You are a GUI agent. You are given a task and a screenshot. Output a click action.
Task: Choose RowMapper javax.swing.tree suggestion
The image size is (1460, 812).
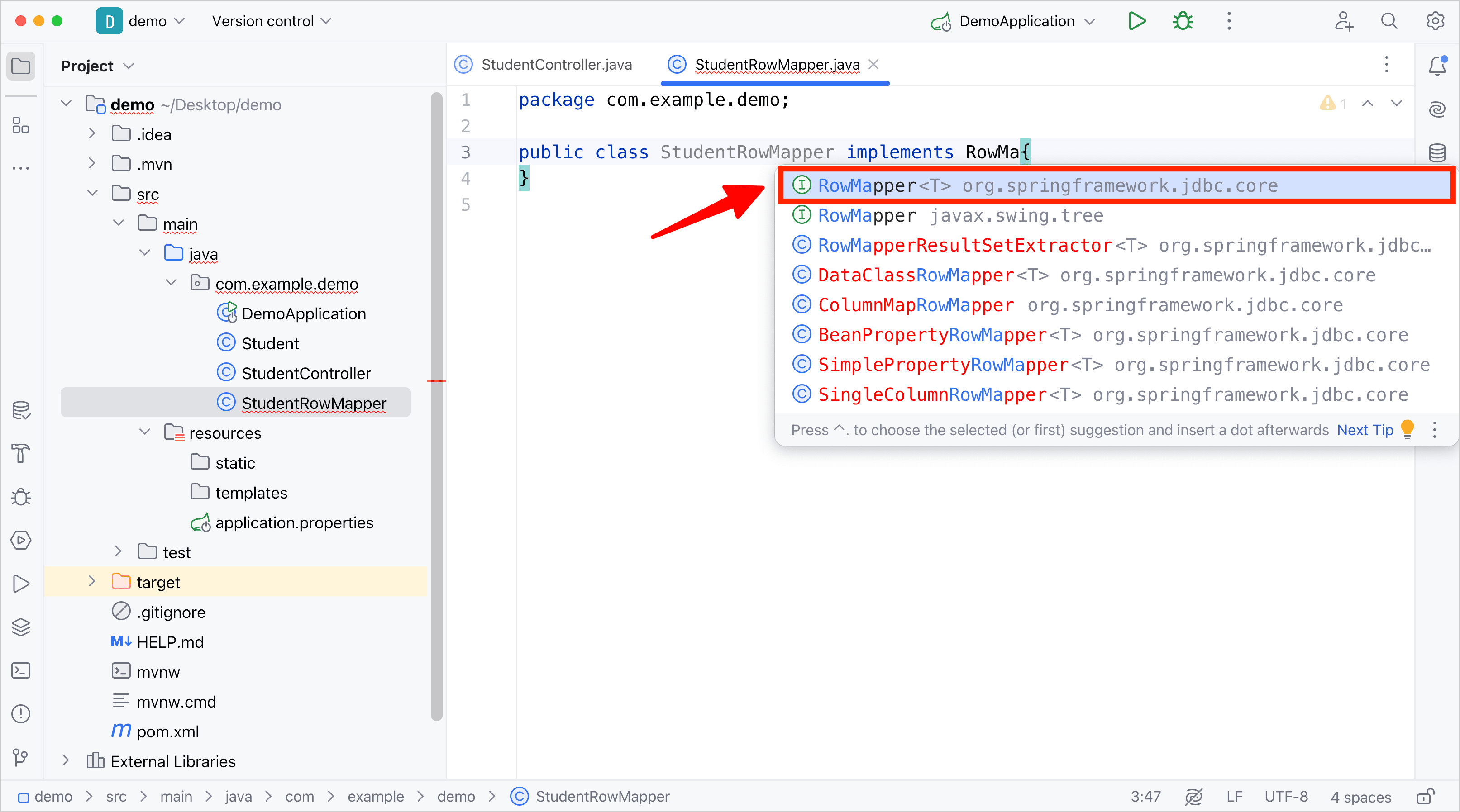click(x=1116, y=215)
